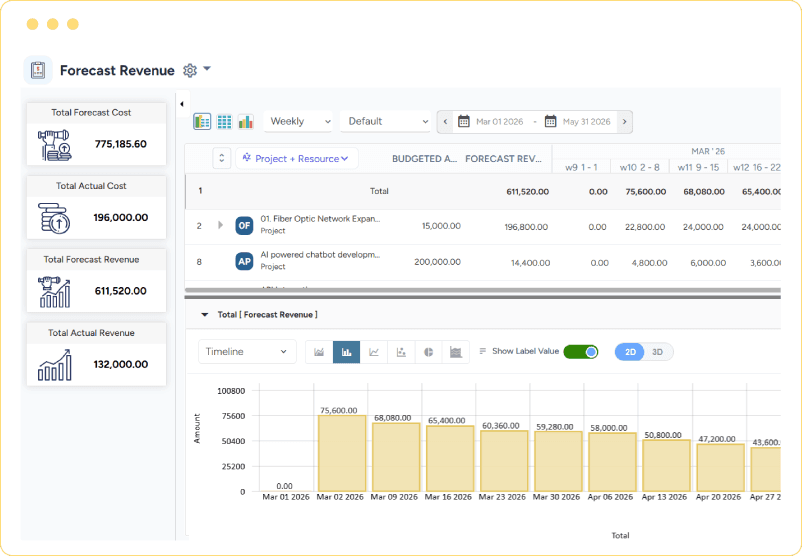Click the 196,800.00 forecast revenue cell

(526, 227)
